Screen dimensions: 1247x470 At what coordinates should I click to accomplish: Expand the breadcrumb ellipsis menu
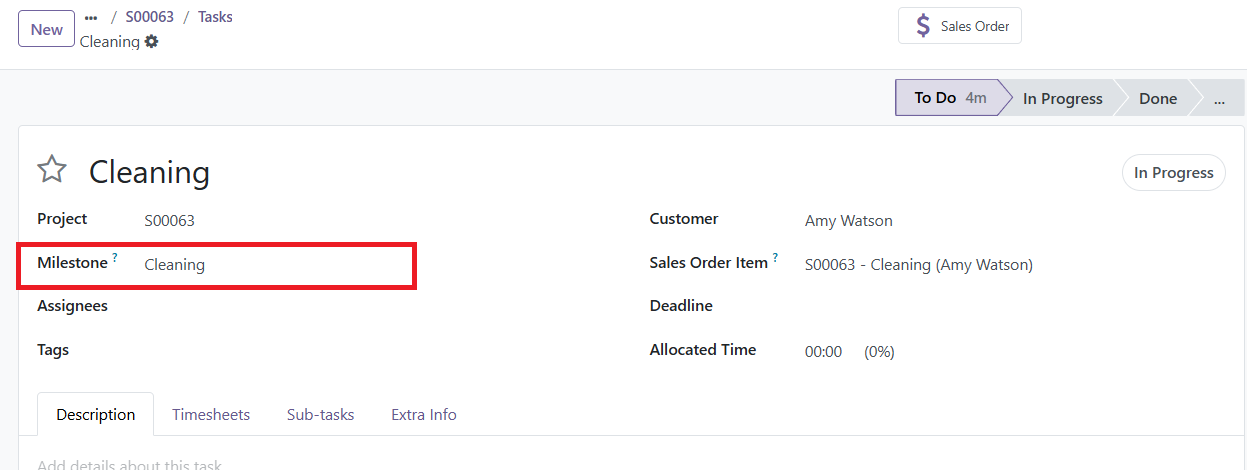(x=91, y=17)
